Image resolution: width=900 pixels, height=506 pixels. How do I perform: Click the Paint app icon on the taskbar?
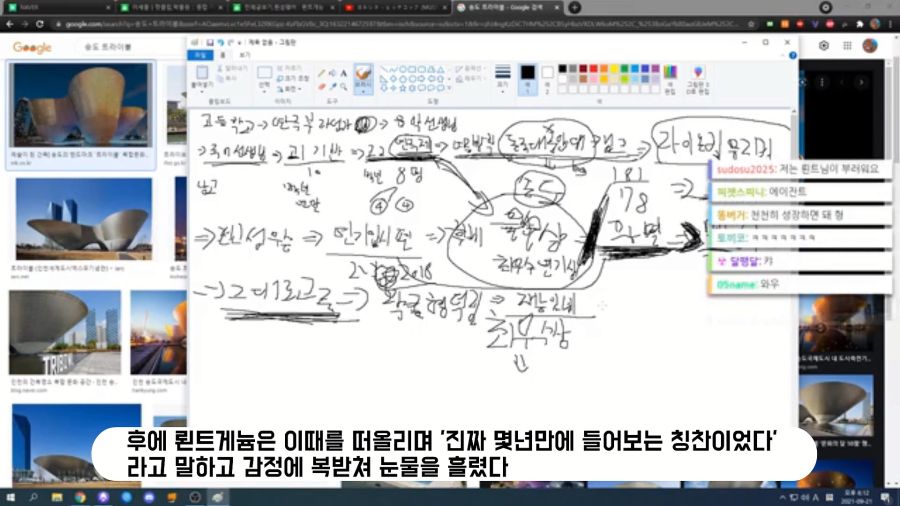point(217,497)
